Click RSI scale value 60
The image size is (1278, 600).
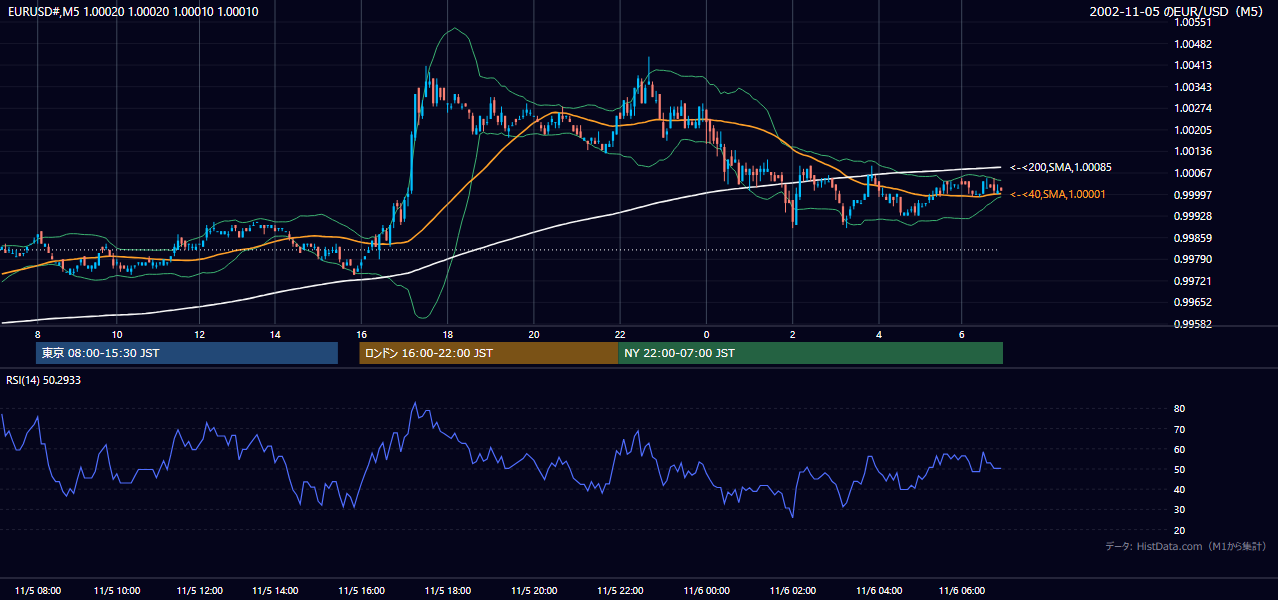tap(1180, 449)
